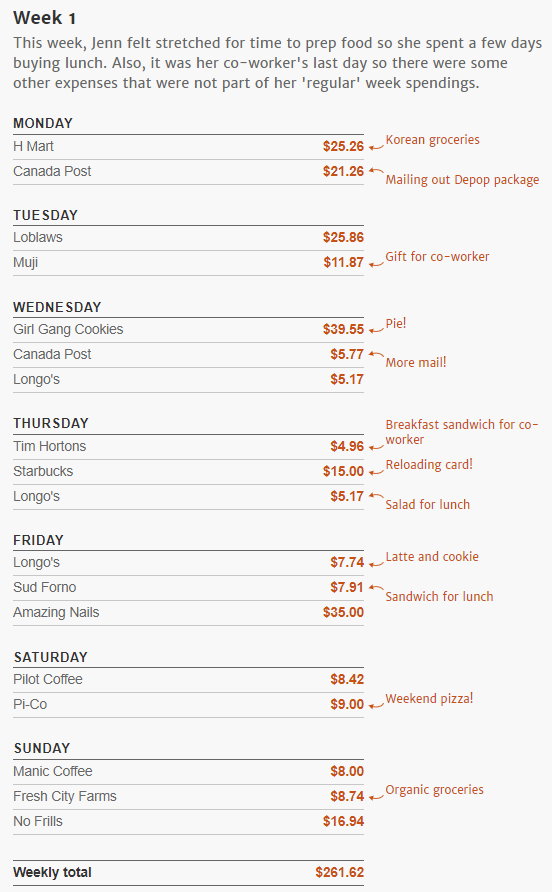
Task: Select the H Mart expense row
Action: coord(188,147)
